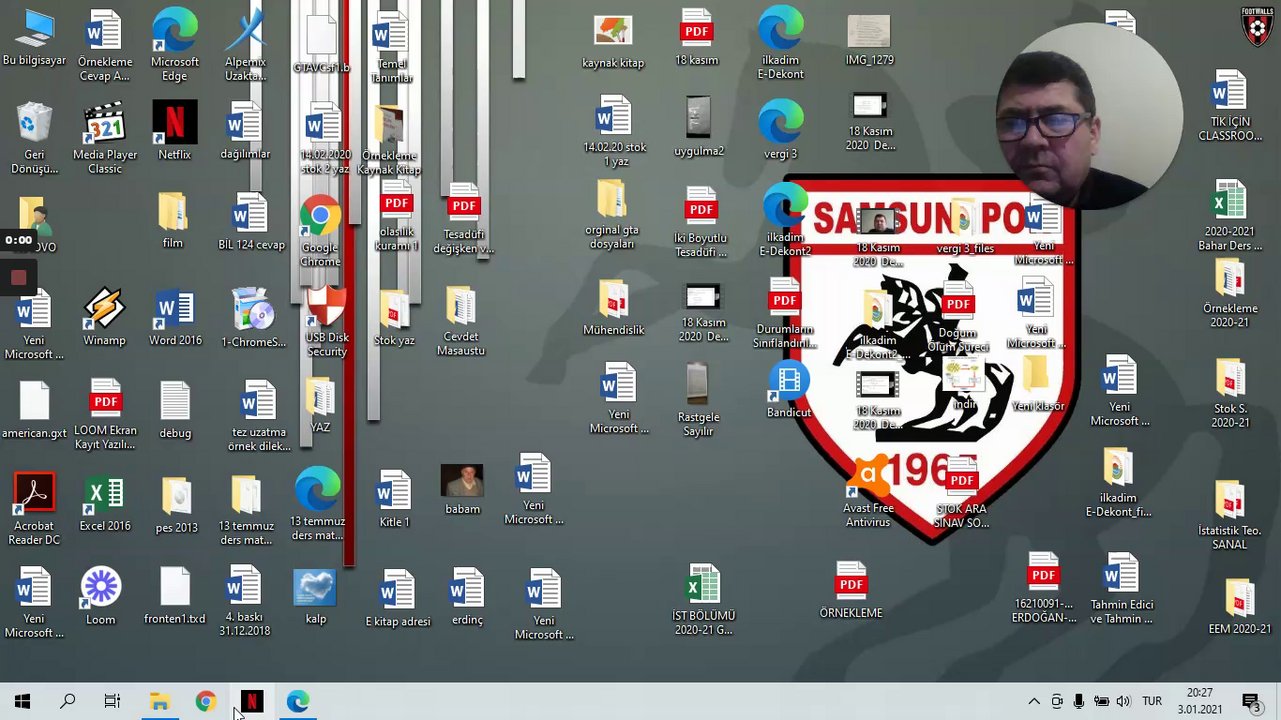Open File Explorer from the taskbar
1281x720 pixels.
click(x=159, y=702)
